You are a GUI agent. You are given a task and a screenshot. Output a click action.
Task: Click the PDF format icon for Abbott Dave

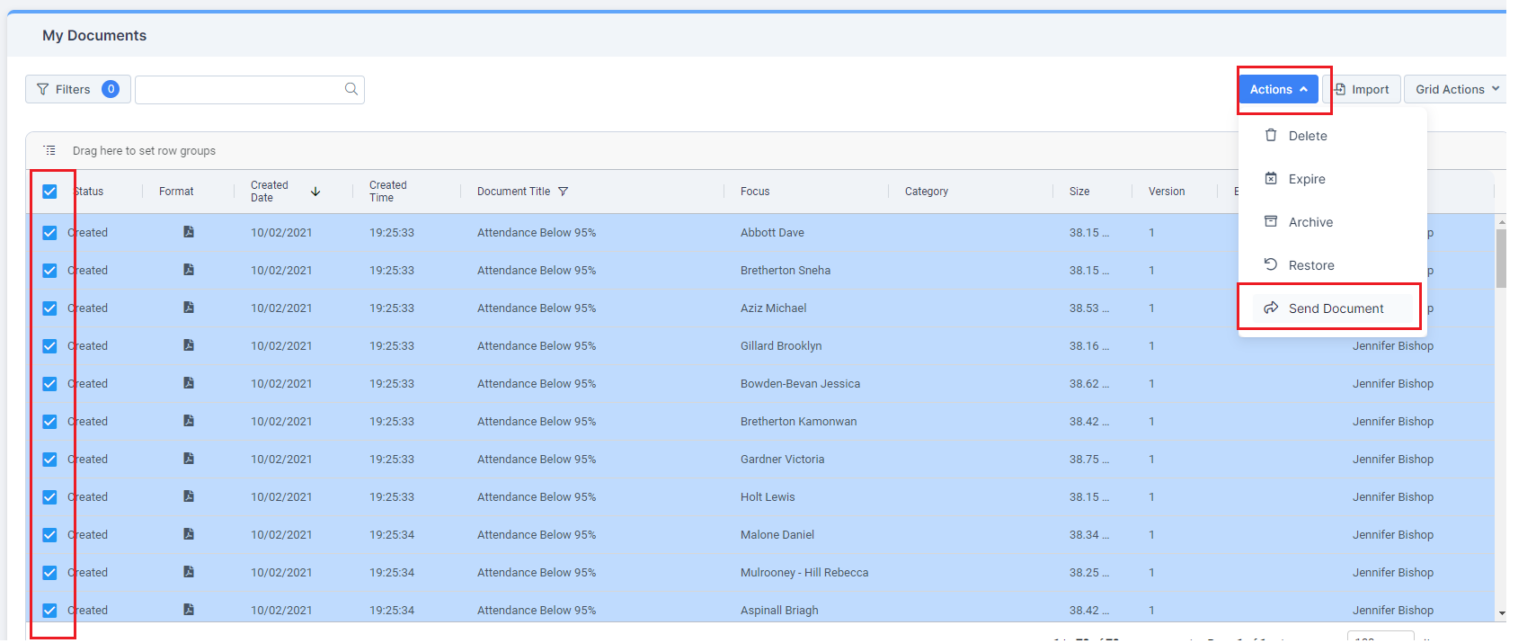click(x=188, y=232)
